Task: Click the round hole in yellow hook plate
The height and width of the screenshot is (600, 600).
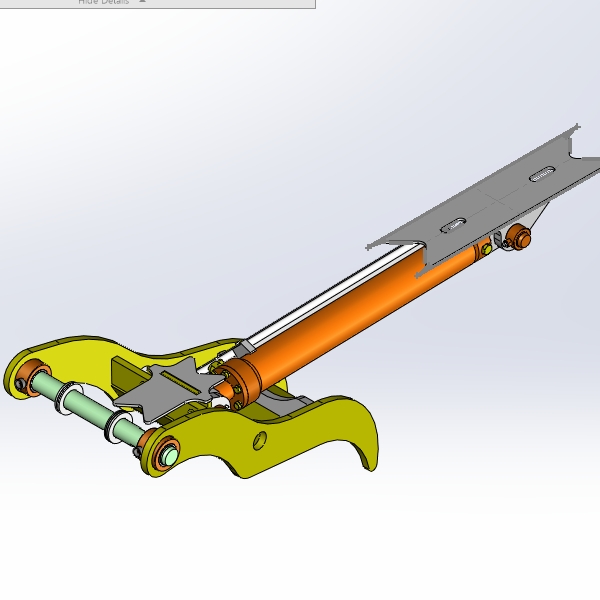Action: [261, 439]
